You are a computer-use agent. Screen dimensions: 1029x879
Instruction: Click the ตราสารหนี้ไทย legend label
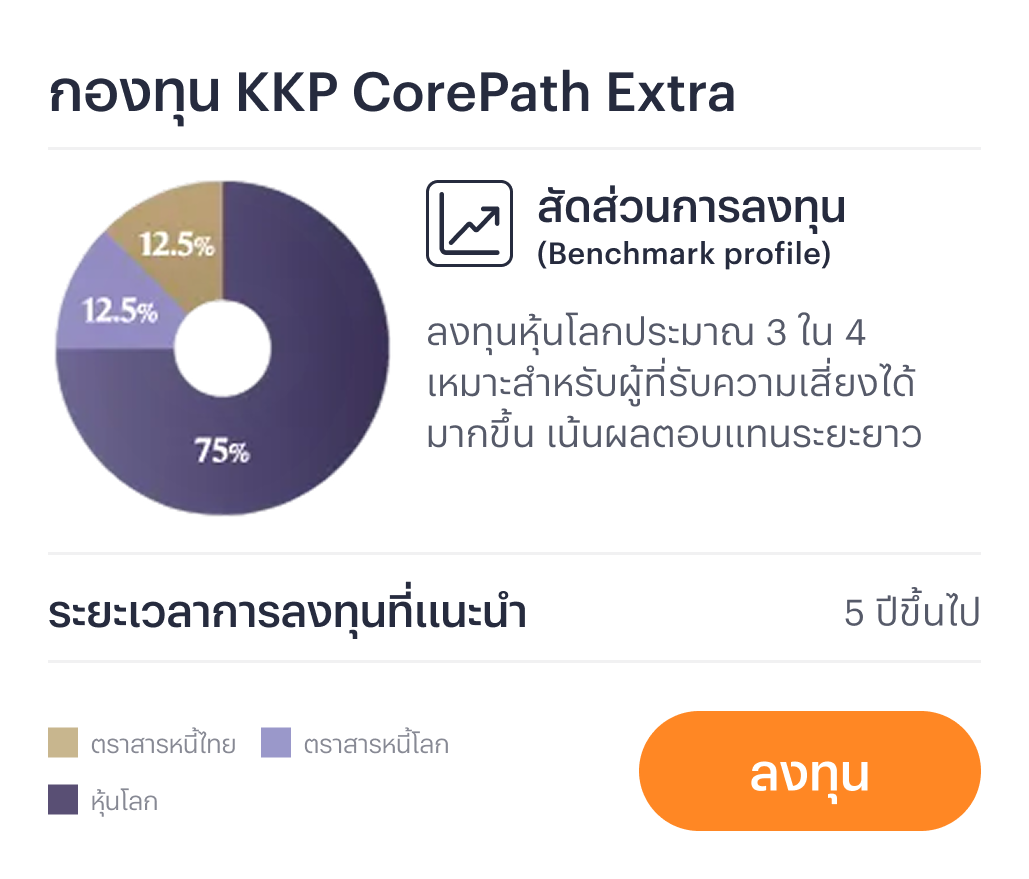(x=163, y=744)
